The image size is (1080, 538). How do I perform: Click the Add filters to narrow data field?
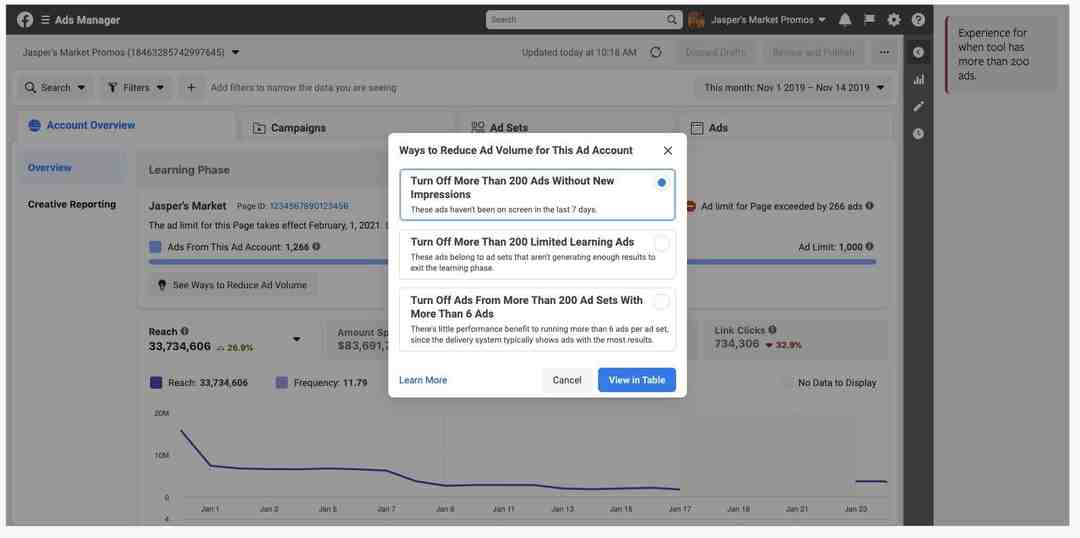pyautogui.click(x=304, y=87)
